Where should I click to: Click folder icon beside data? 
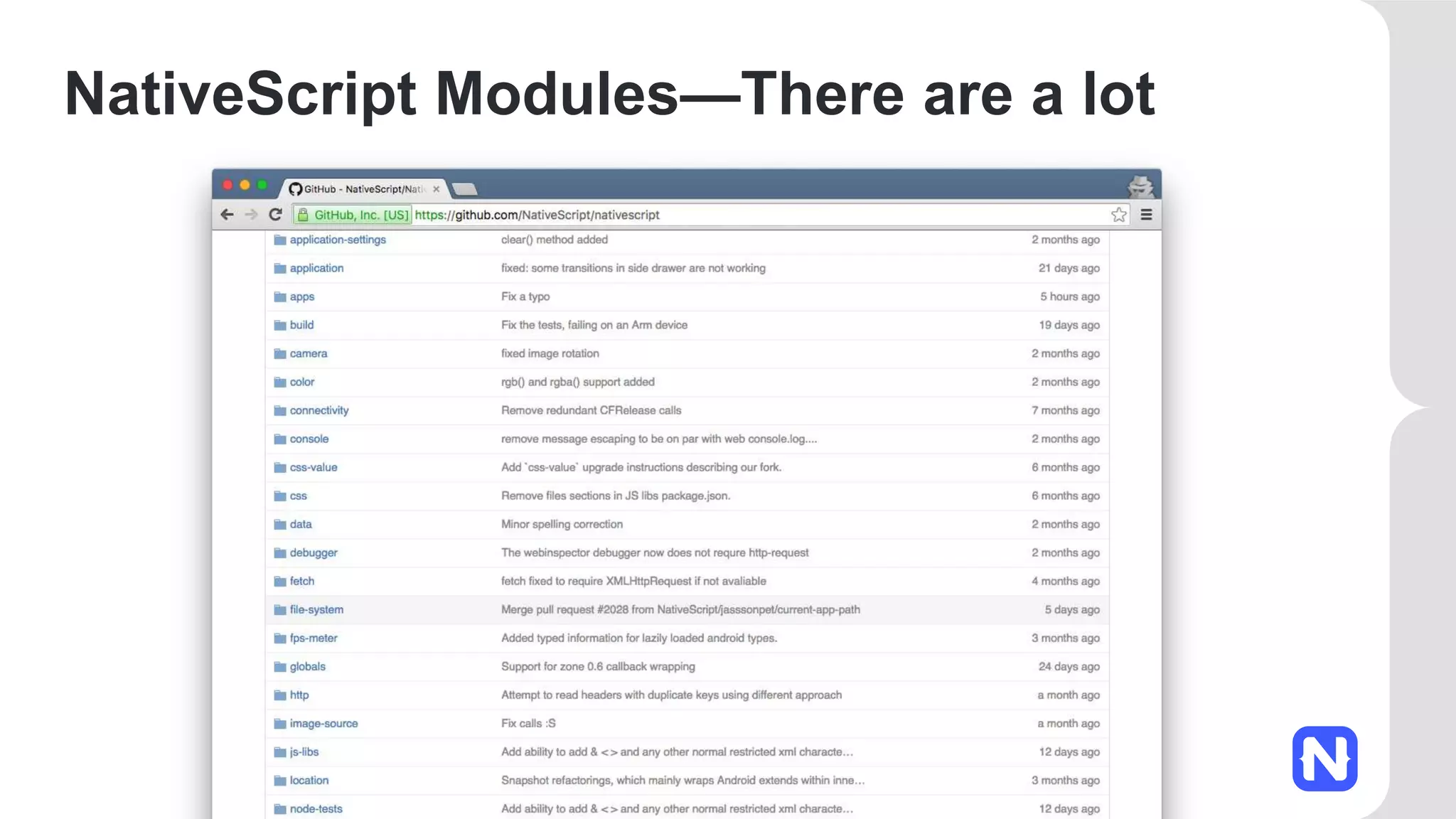point(280,524)
